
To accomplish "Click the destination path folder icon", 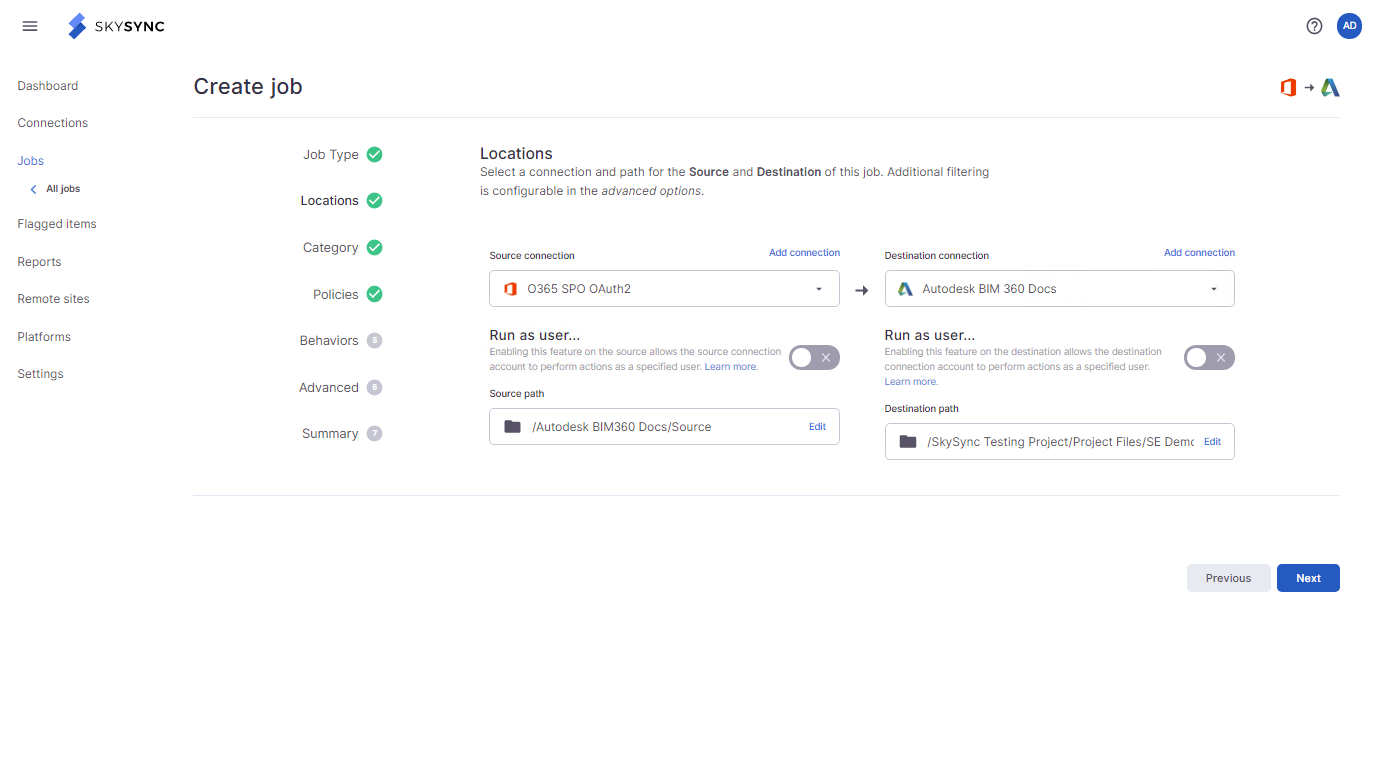I will (908, 441).
